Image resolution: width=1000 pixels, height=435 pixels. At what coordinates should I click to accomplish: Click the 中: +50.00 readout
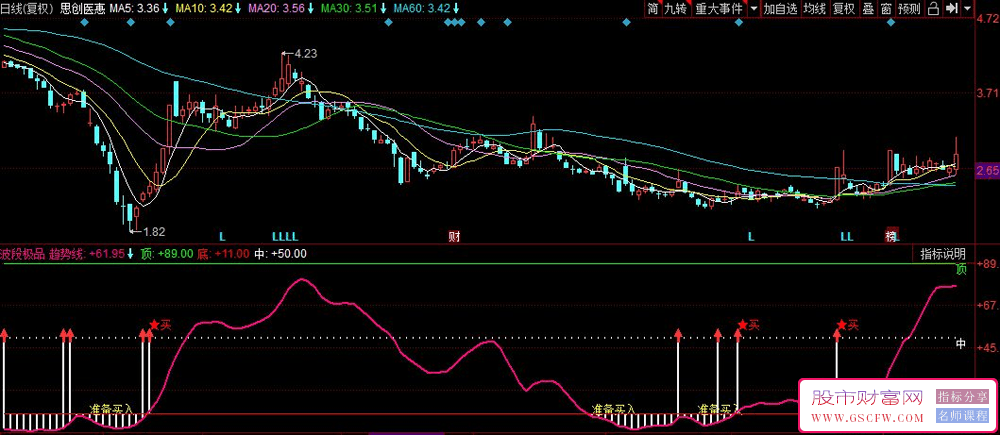[281, 253]
